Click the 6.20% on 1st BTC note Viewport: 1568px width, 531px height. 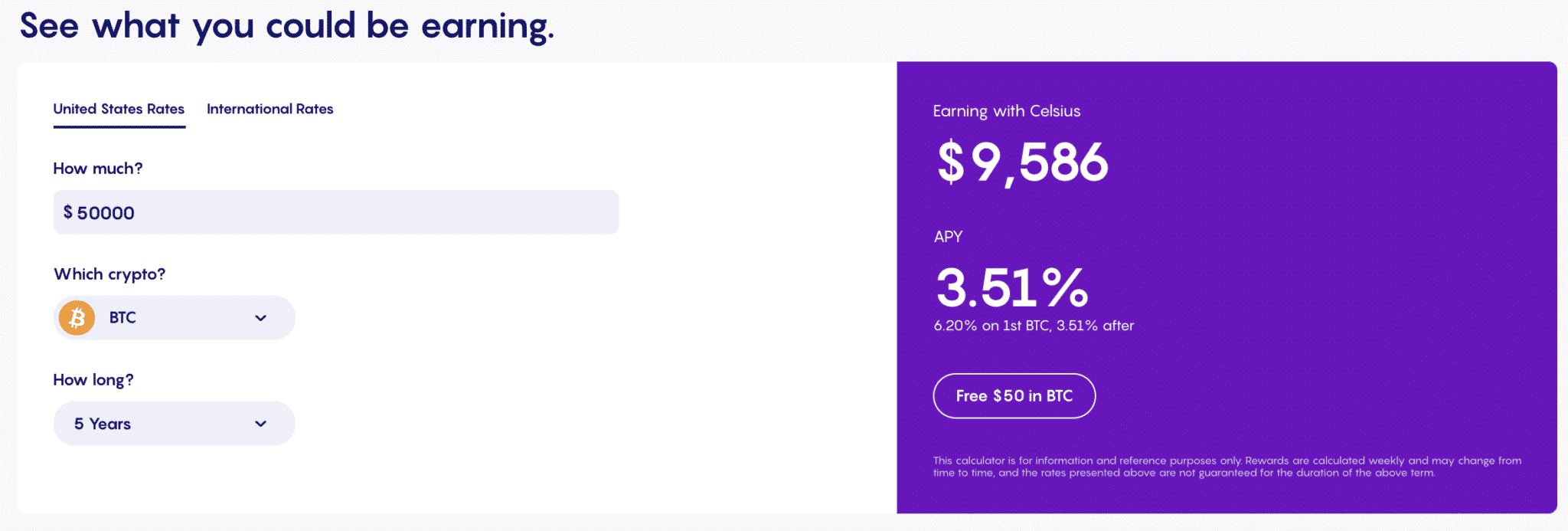click(x=1033, y=325)
